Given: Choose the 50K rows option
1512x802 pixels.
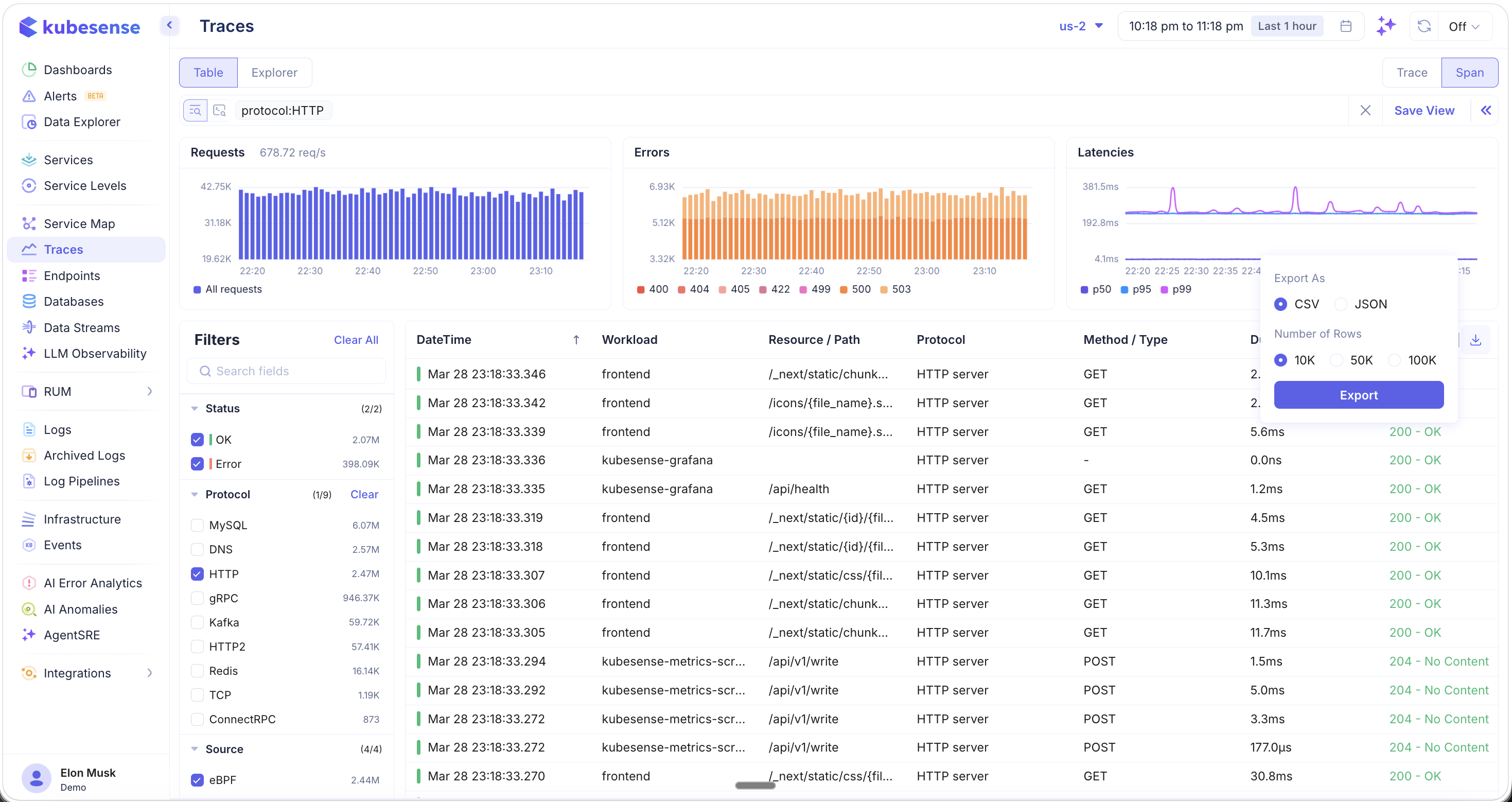Looking at the screenshot, I should click(x=1336, y=360).
